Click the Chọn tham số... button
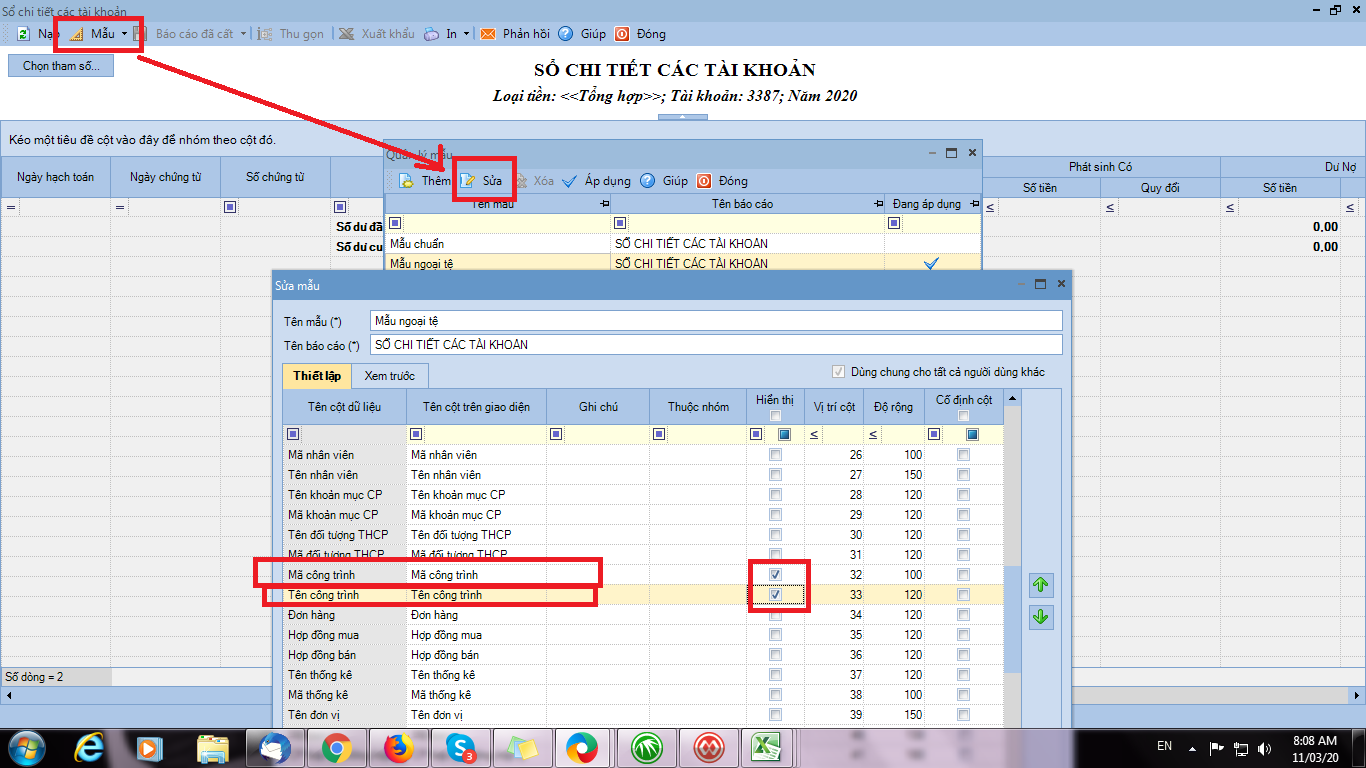The image size is (1366, 768). click(x=61, y=66)
